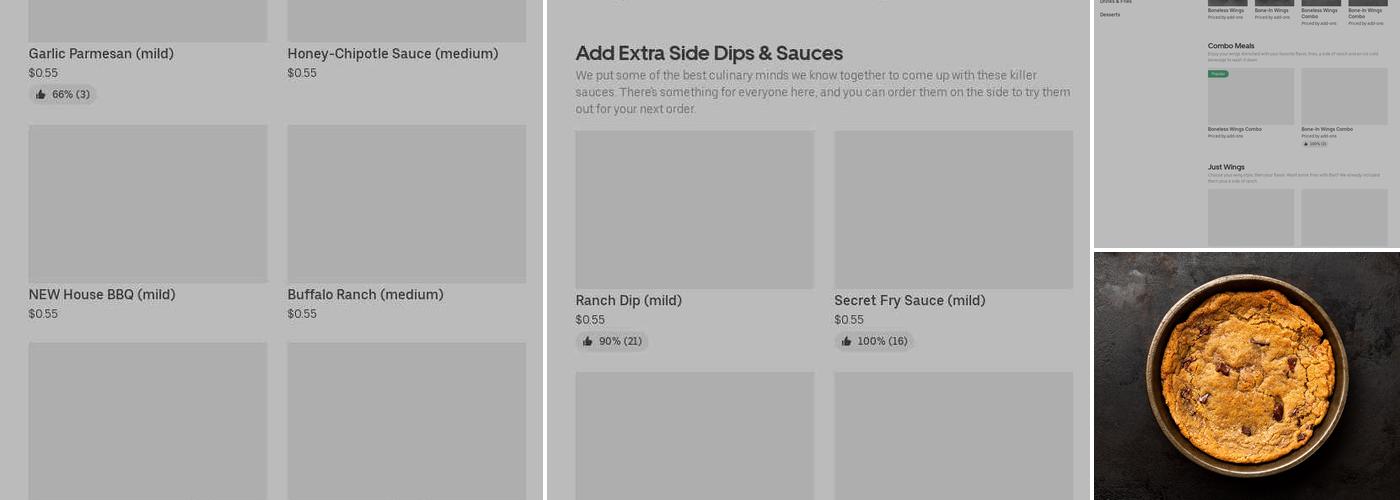This screenshot has height=500, width=1400.
Task: Click the 100% (16) rating badge
Action: (874, 342)
